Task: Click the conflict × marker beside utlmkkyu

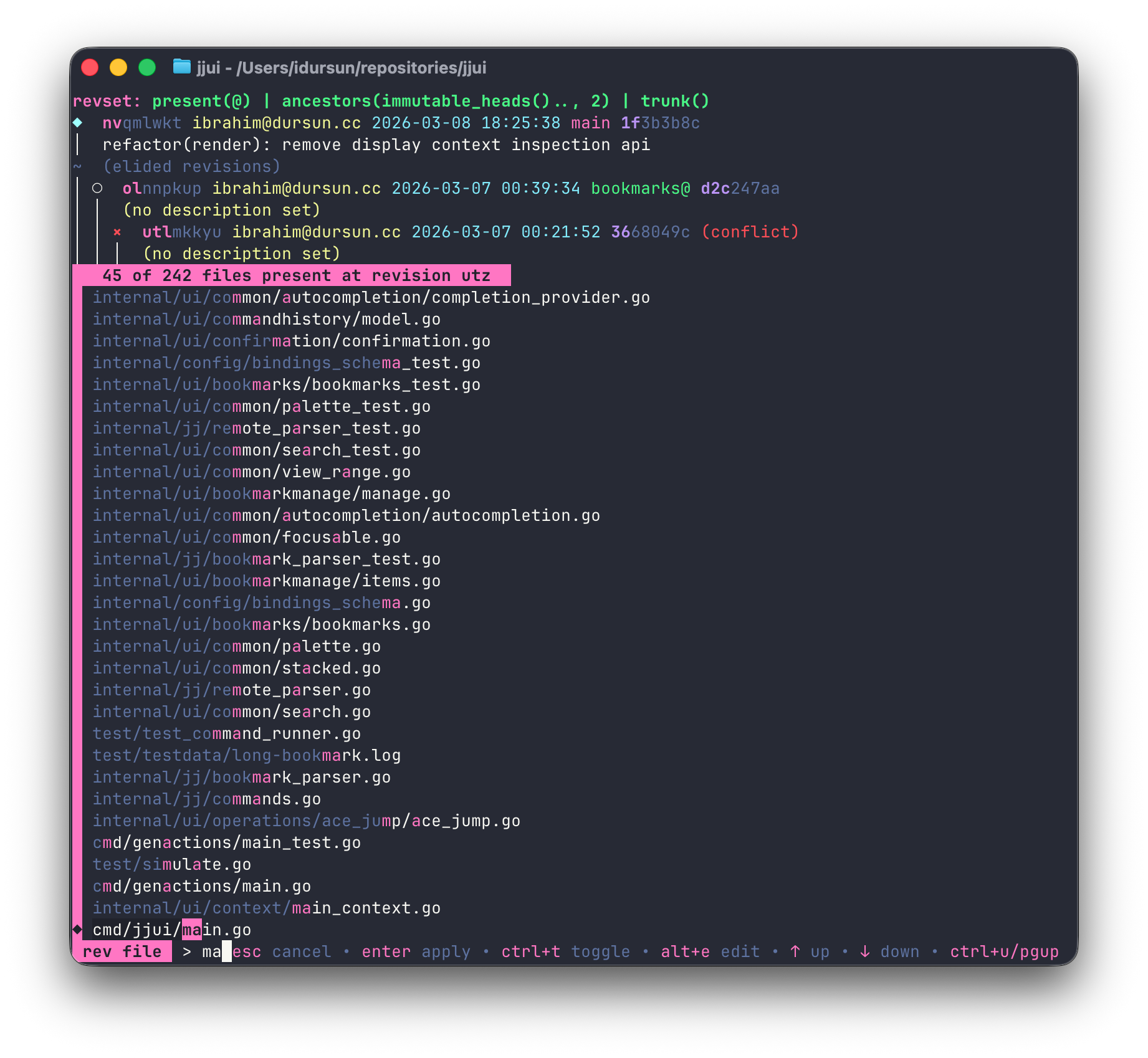Action: coord(117,231)
